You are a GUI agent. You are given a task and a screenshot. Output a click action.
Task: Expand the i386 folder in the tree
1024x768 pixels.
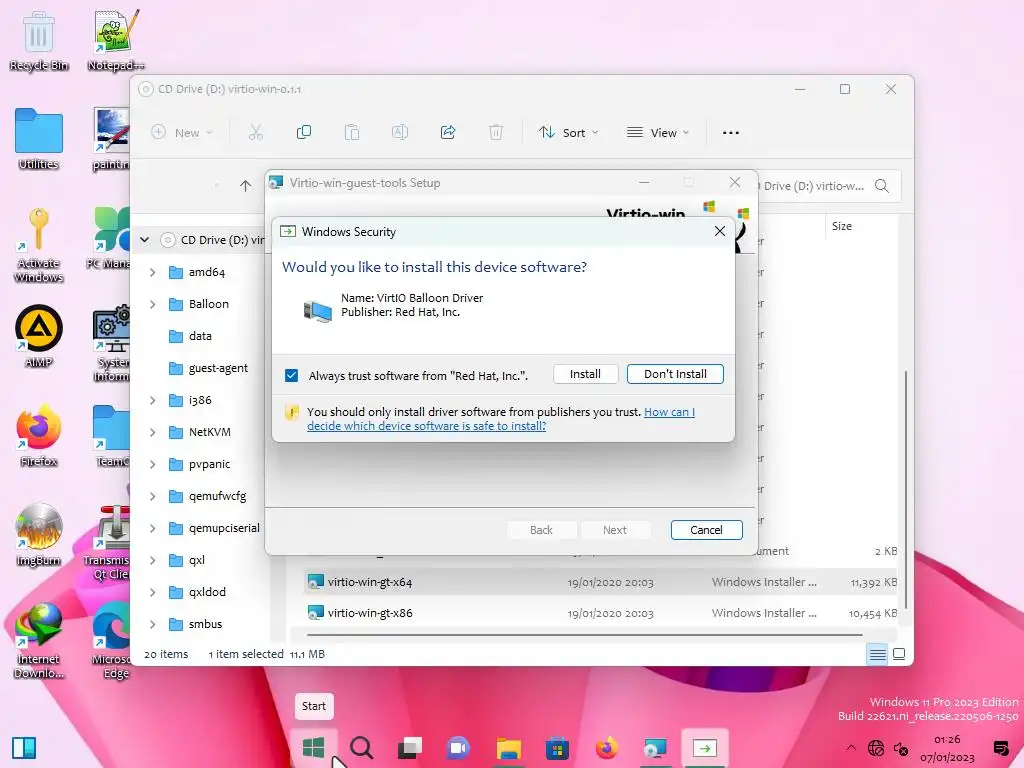pos(152,400)
